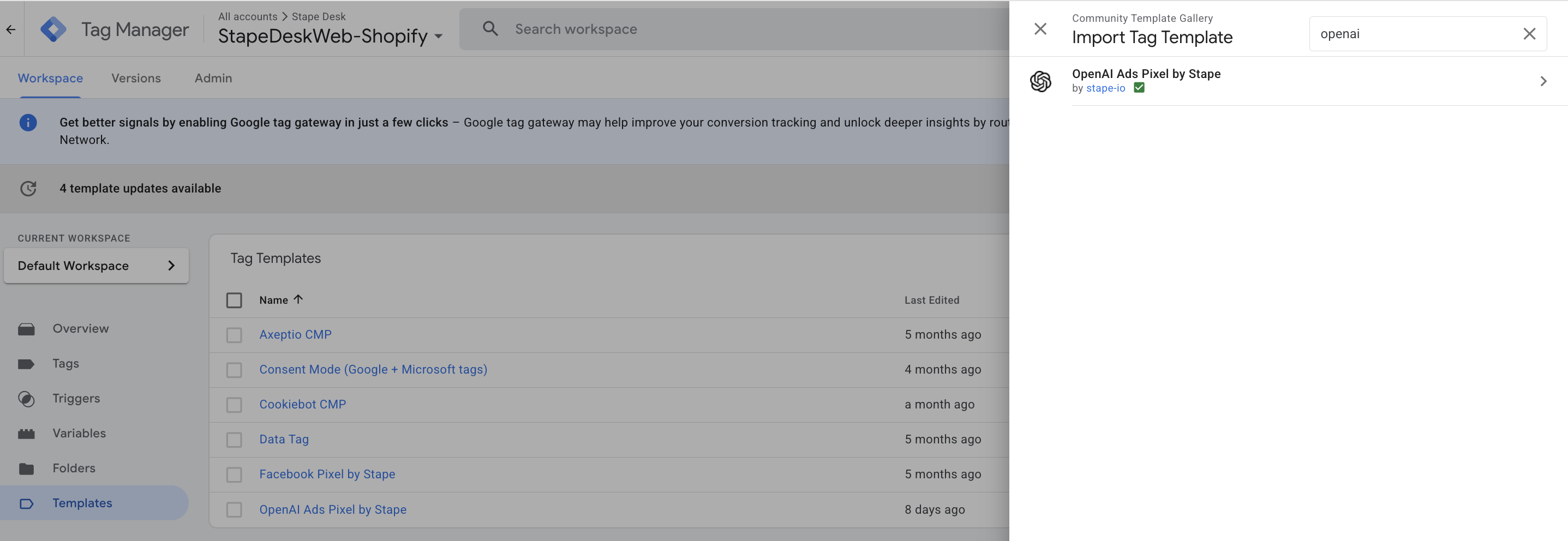This screenshot has width=1568, height=541.
Task: Click the back arrow icon
Action: point(11,29)
